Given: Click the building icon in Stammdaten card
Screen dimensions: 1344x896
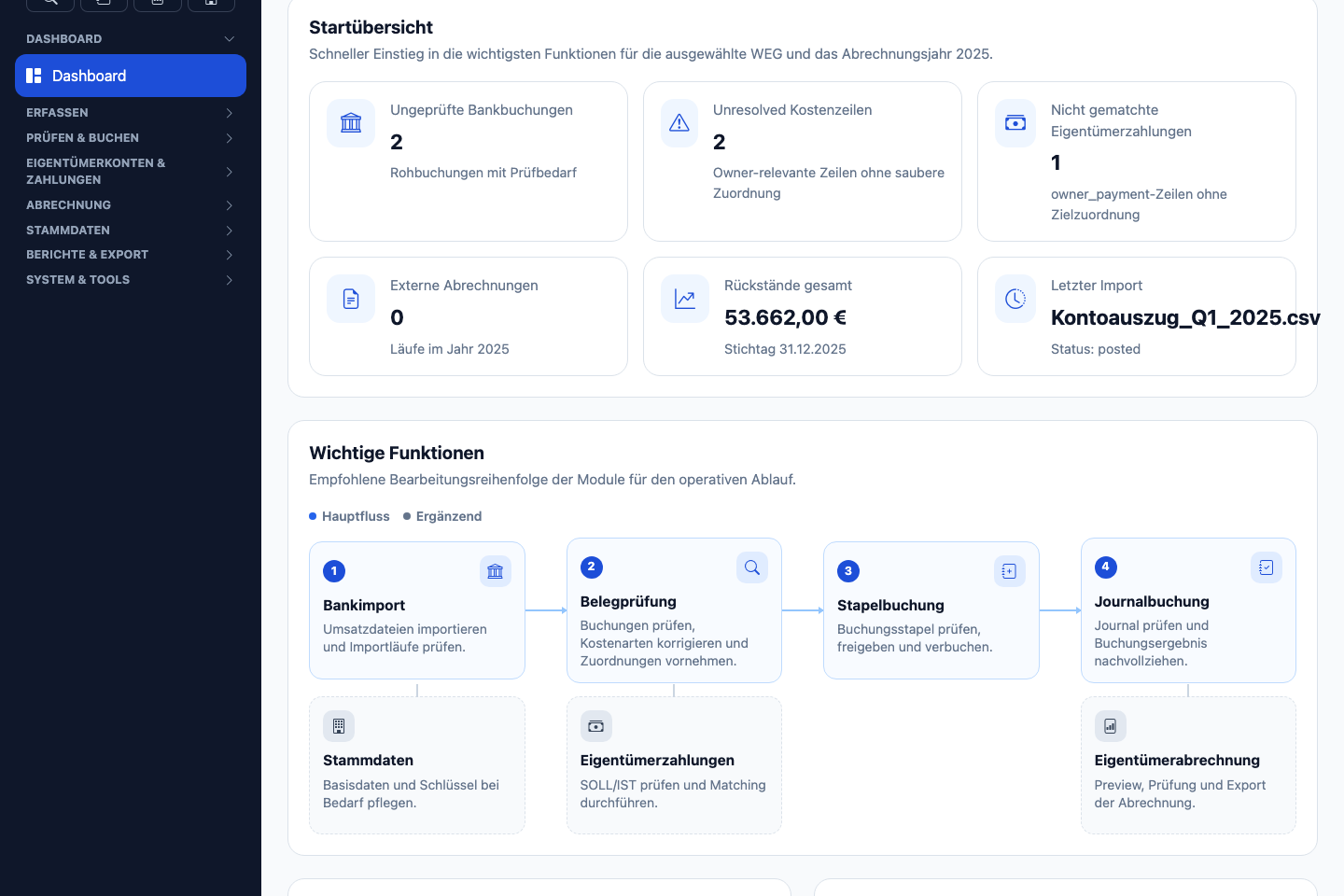Looking at the screenshot, I should coord(339,726).
